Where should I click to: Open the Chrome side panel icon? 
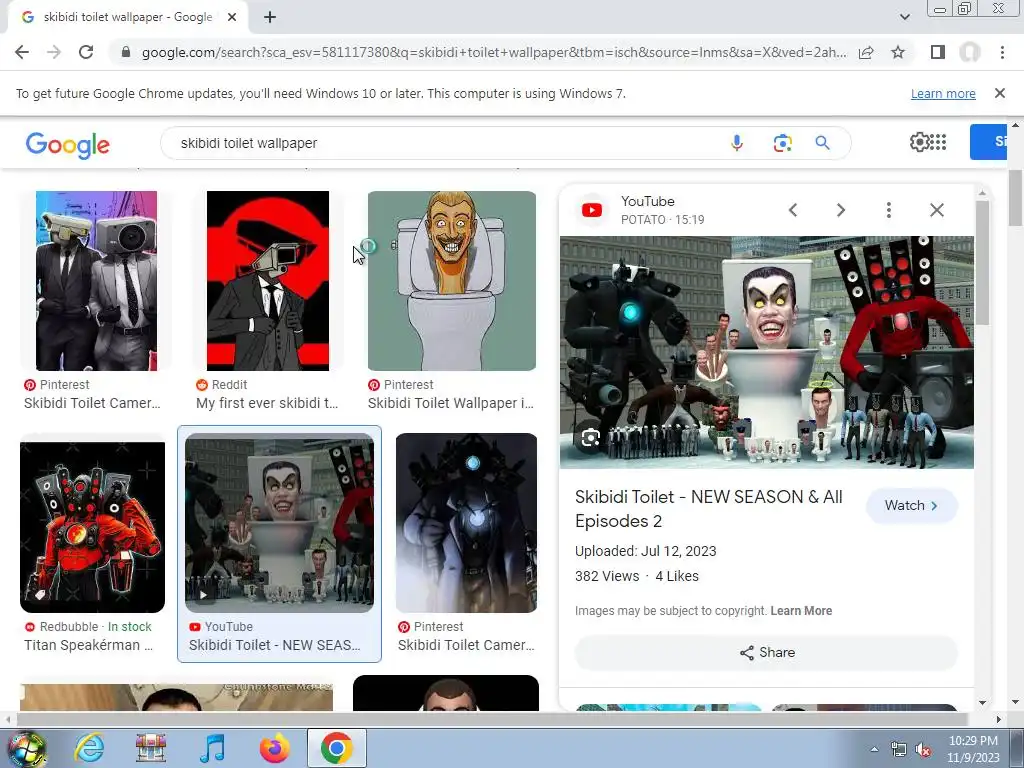[938, 52]
